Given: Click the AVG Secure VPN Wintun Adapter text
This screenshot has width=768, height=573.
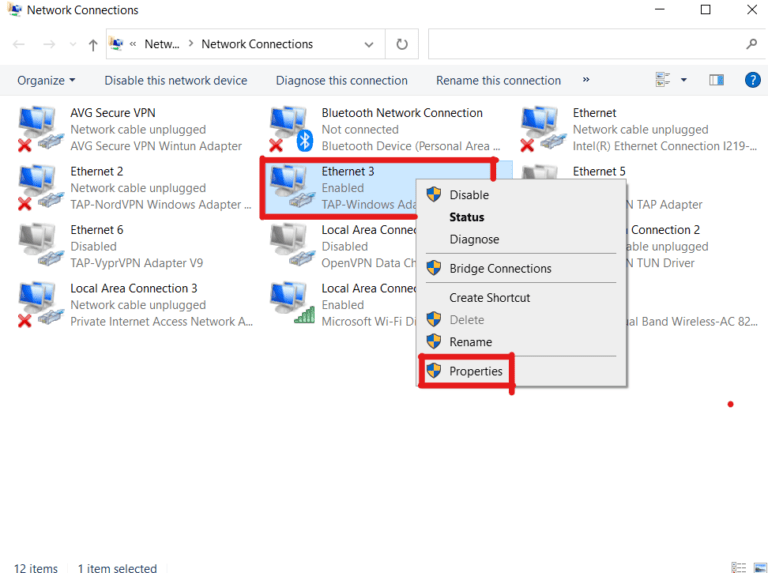Looking at the screenshot, I should pyautogui.click(x=156, y=146).
